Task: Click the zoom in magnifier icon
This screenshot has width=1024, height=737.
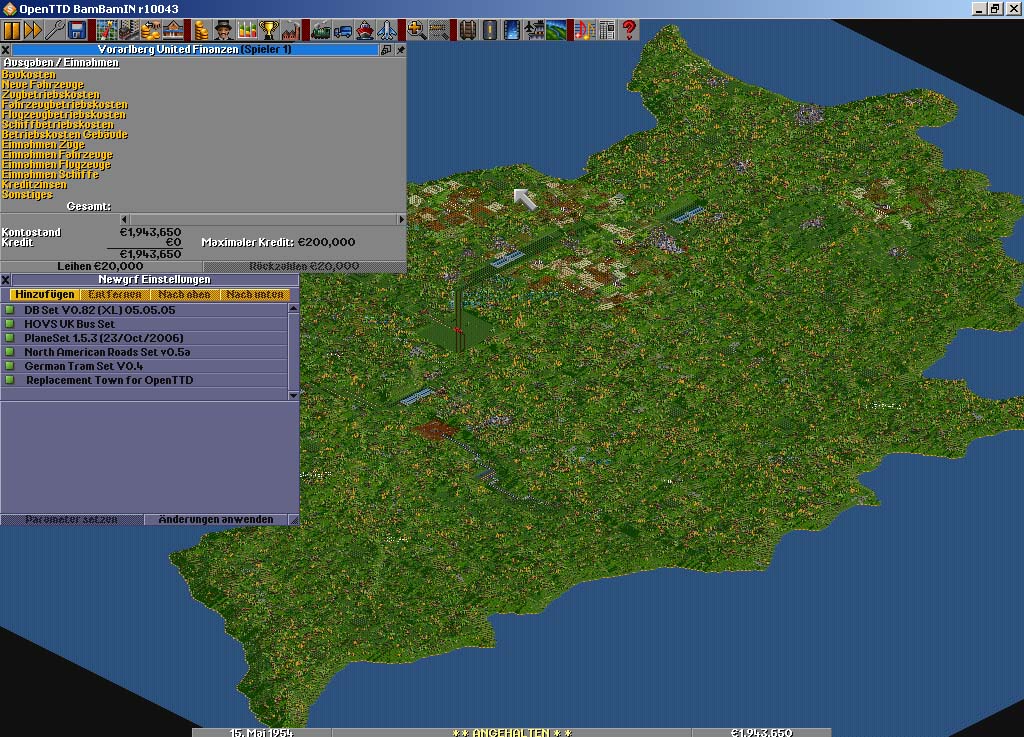Action: (416, 30)
